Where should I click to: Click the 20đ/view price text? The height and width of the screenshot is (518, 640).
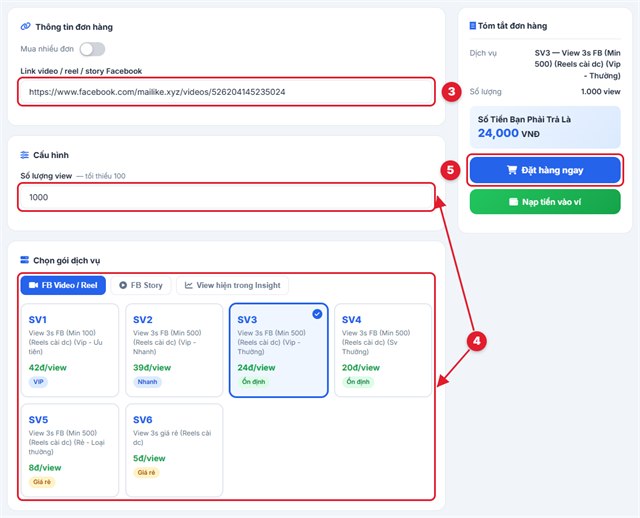coord(361,367)
